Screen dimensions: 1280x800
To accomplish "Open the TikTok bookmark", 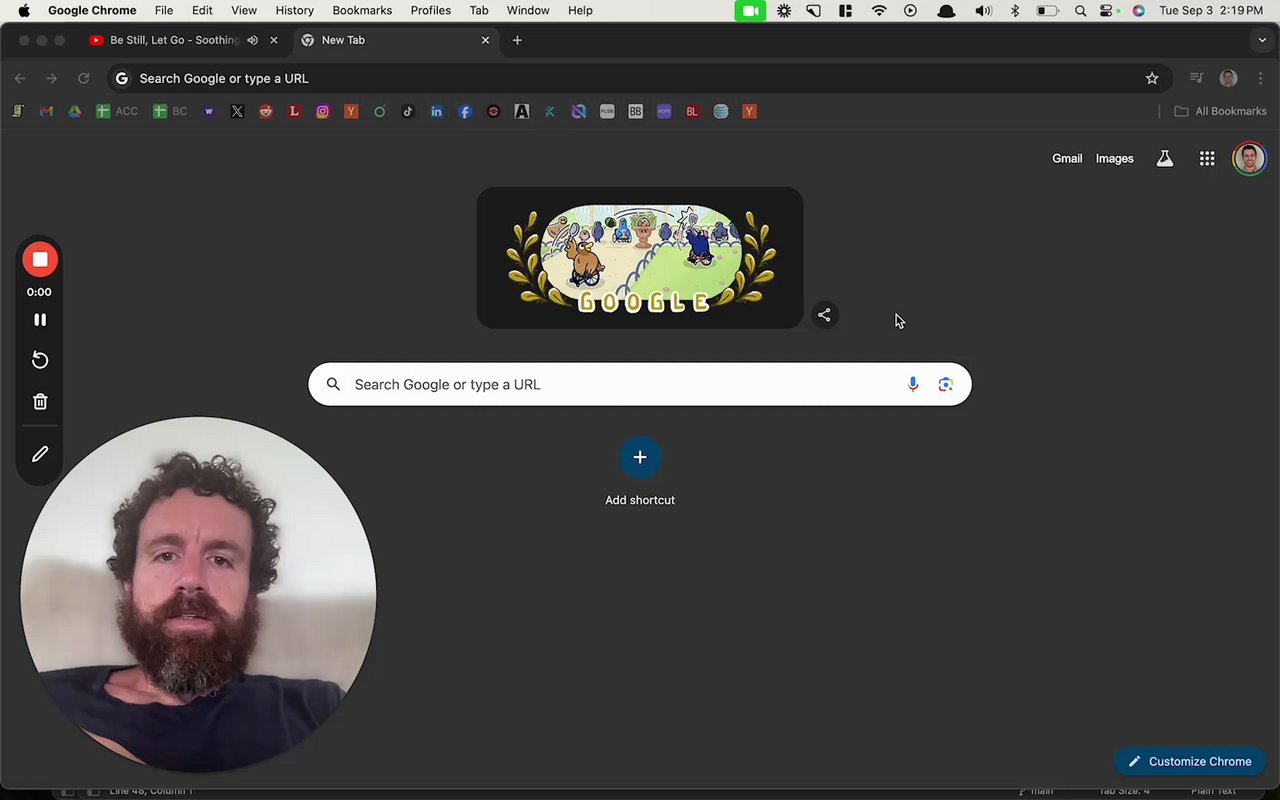I will [408, 111].
